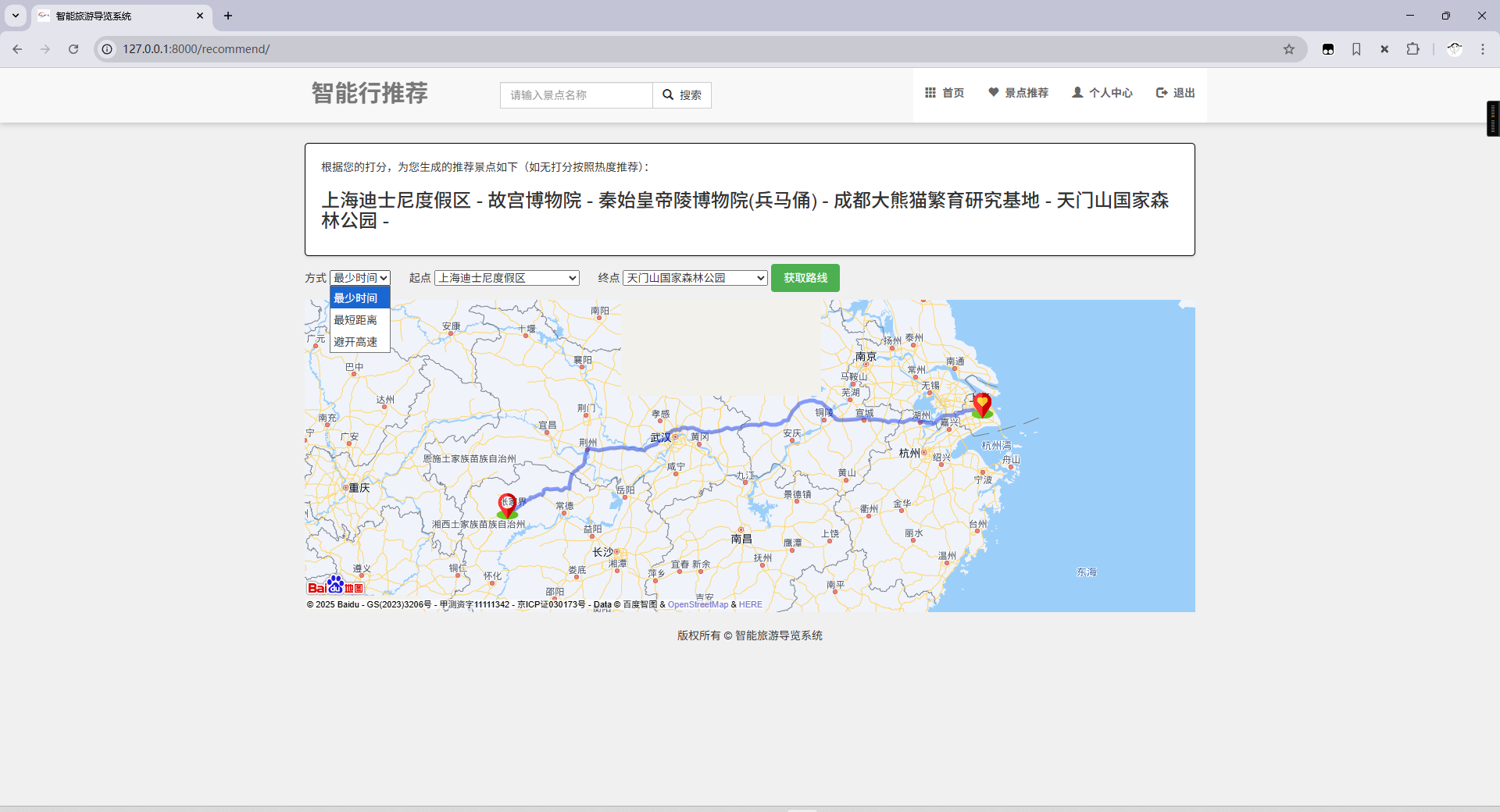Click 杭州 city label on map
Screen dimensions: 1500x812
pyautogui.click(x=909, y=453)
